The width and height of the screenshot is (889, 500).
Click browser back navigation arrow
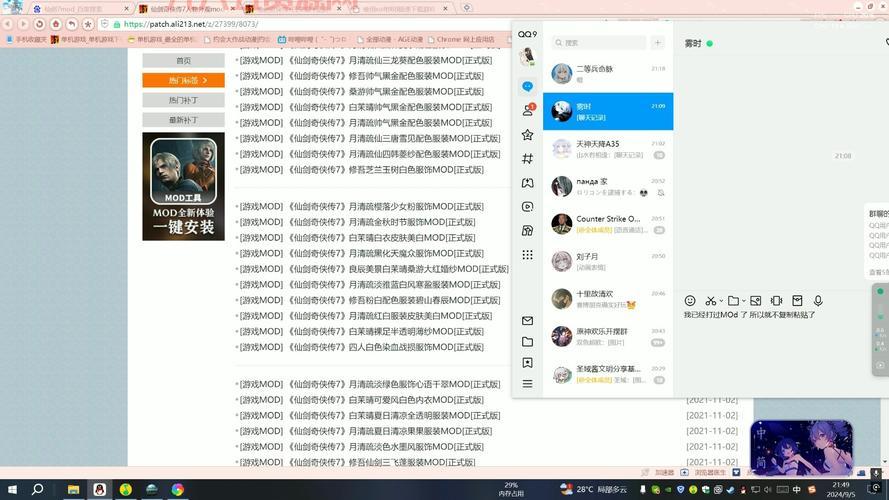point(8,24)
